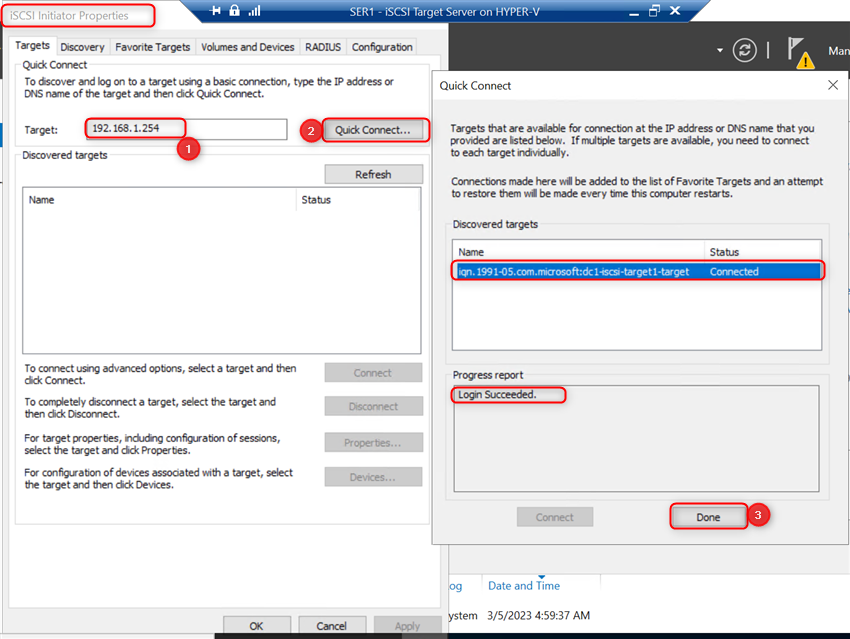Open the Volumes and Devices tab

click(248, 46)
